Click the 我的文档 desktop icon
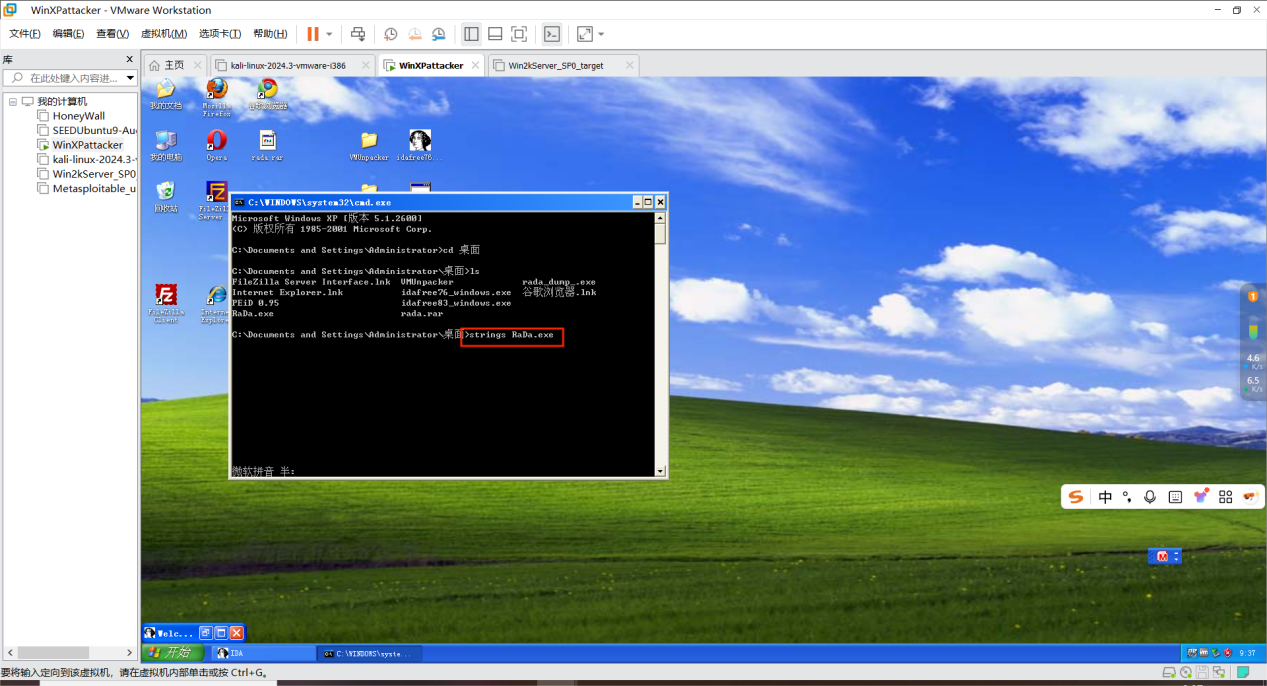The height and width of the screenshot is (686, 1267). 166,94
